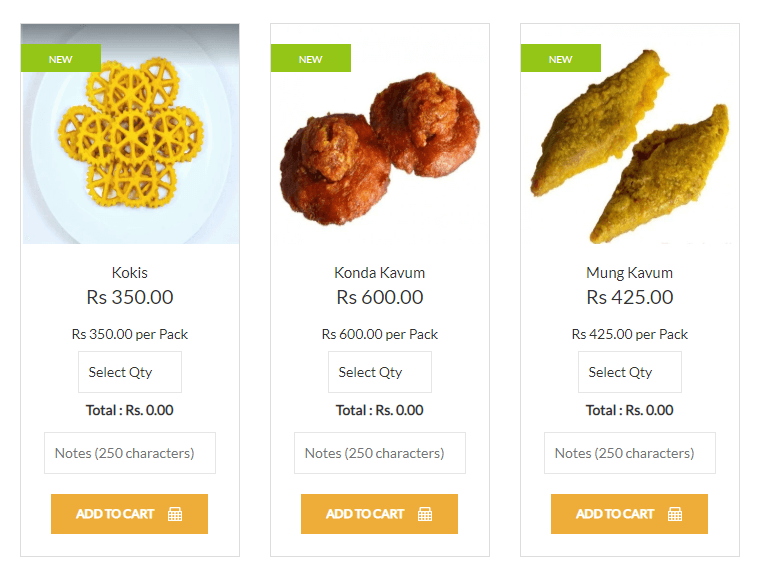759x577 pixels.
Task: Expand the Konda Kavum quantity selector
Action: coord(380,372)
